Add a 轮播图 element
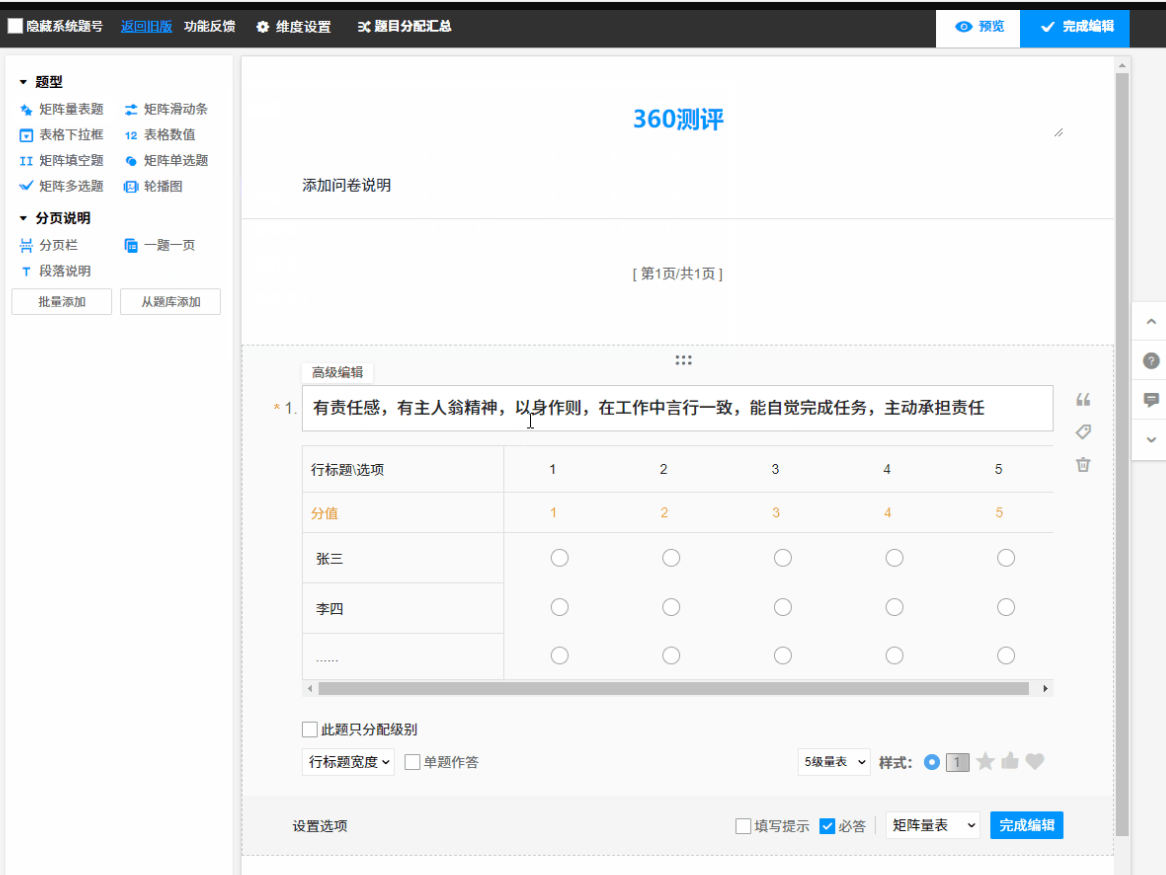The image size is (1166, 875). click(x=153, y=187)
